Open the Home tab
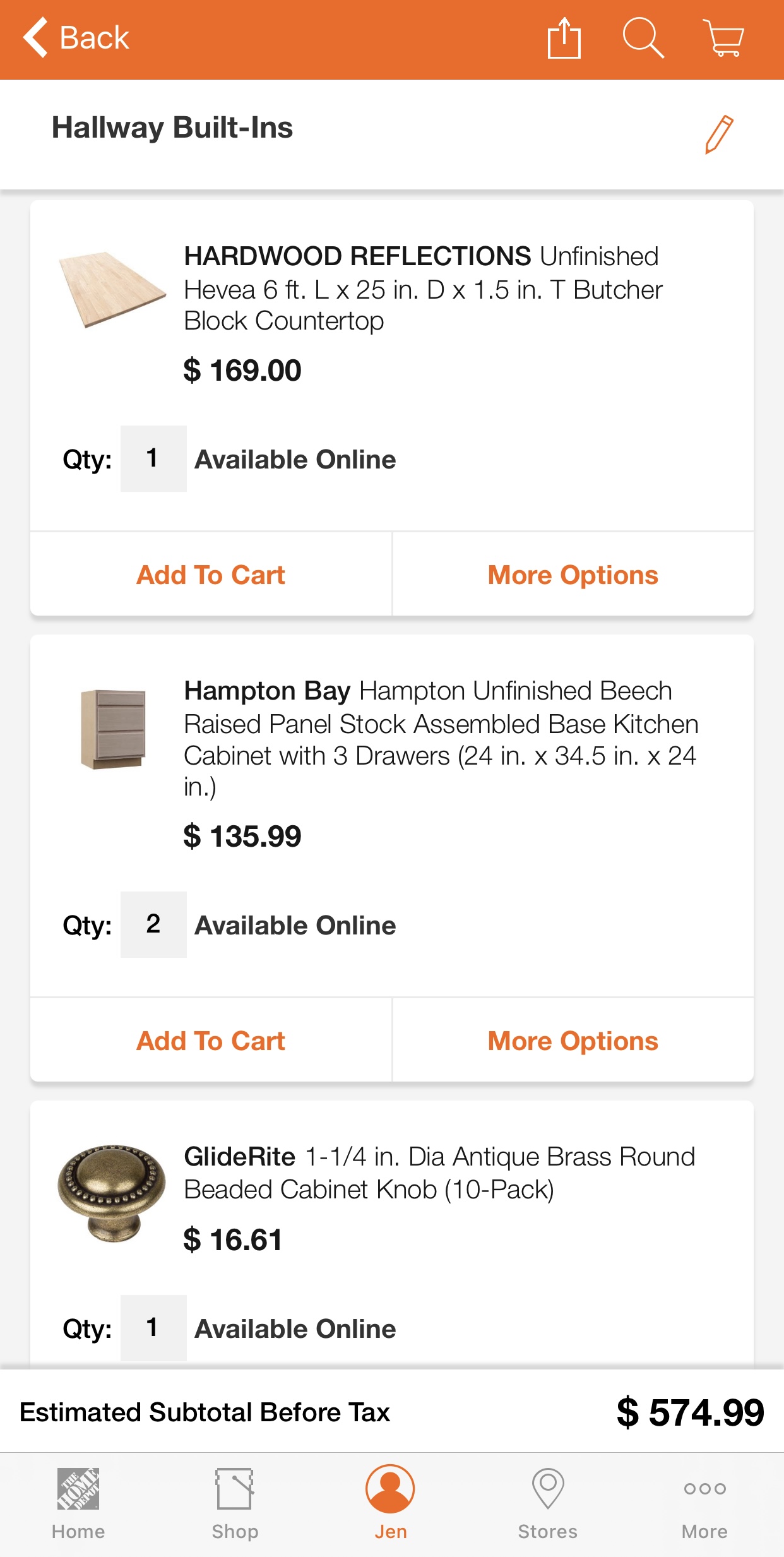The image size is (784, 1557). coord(78,1503)
